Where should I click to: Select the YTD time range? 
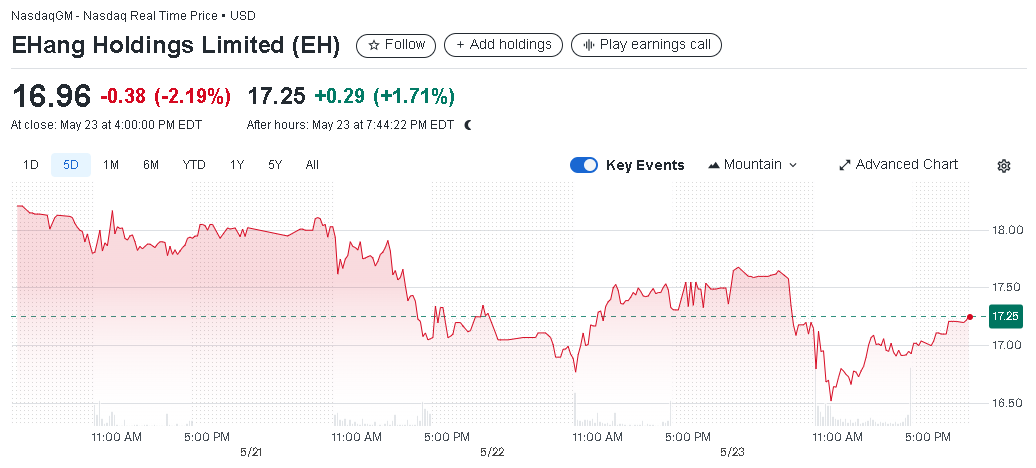pyautogui.click(x=194, y=165)
